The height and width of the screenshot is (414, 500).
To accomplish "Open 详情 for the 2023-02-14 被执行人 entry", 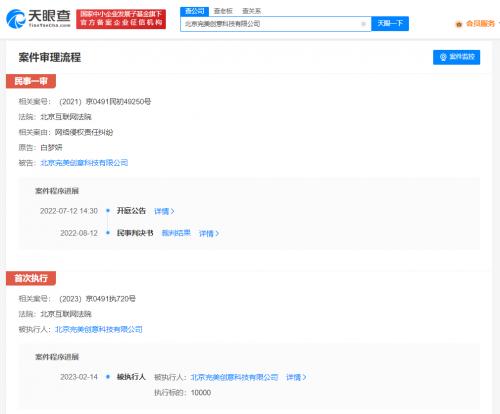I will coord(296,377).
